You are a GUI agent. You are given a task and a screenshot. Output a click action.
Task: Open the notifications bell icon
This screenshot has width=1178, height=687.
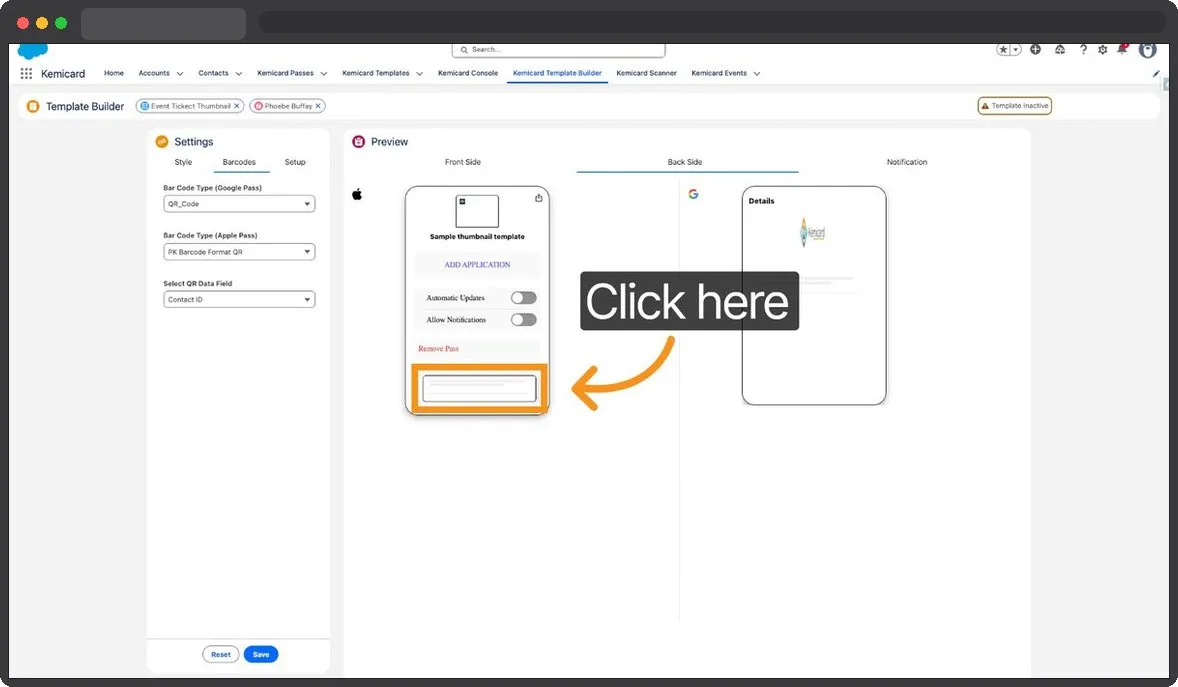(x=1122, y=49)
